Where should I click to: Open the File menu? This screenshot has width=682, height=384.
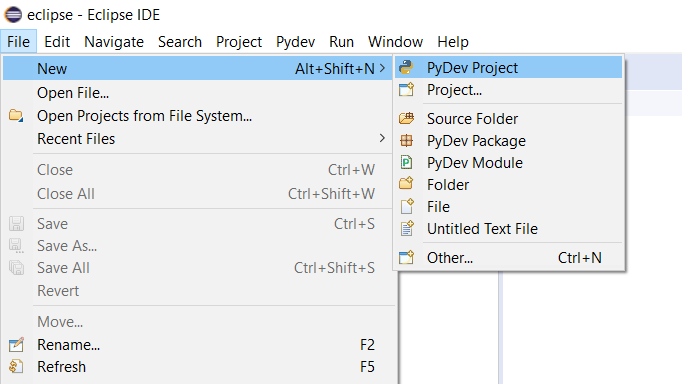(18, 42)
